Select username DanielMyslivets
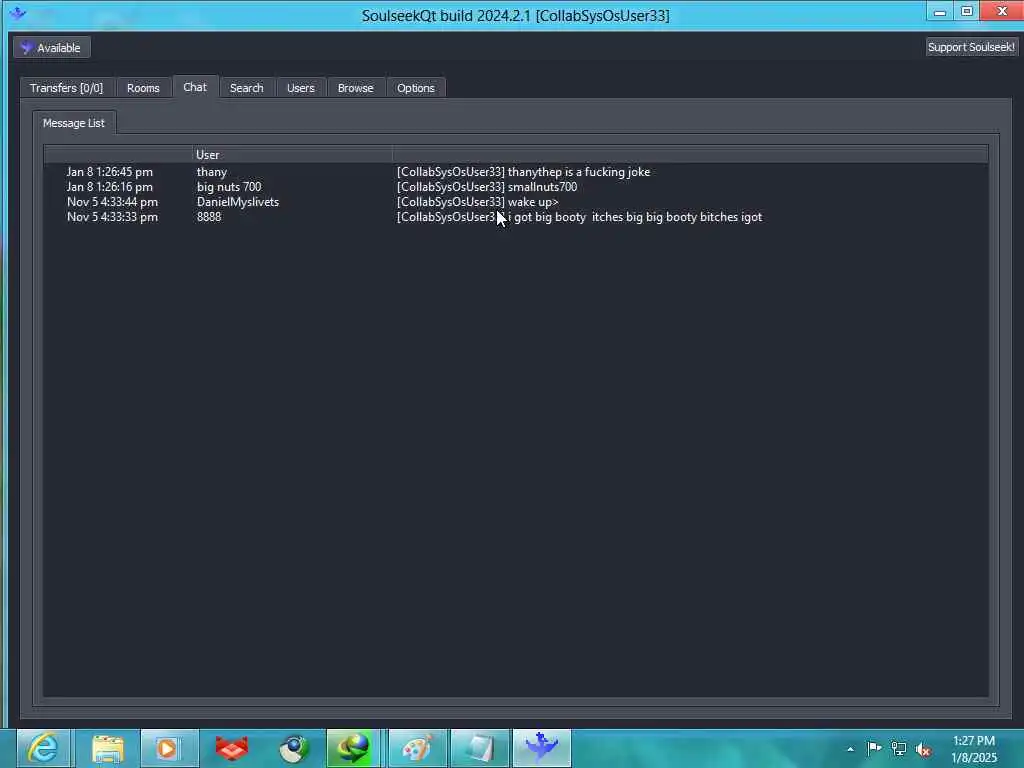The width and height of the screenshot is (1024, 768). tap(238, 202)
